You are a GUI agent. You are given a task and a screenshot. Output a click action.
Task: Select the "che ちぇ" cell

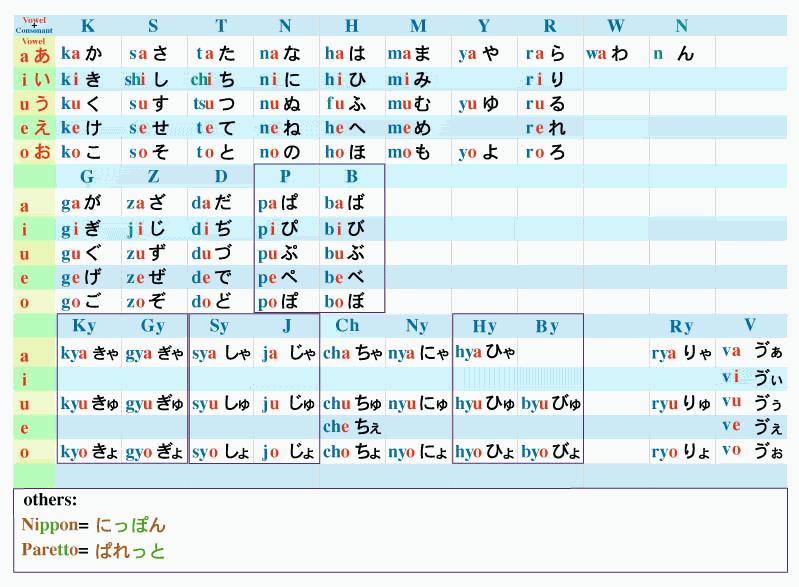350,427
